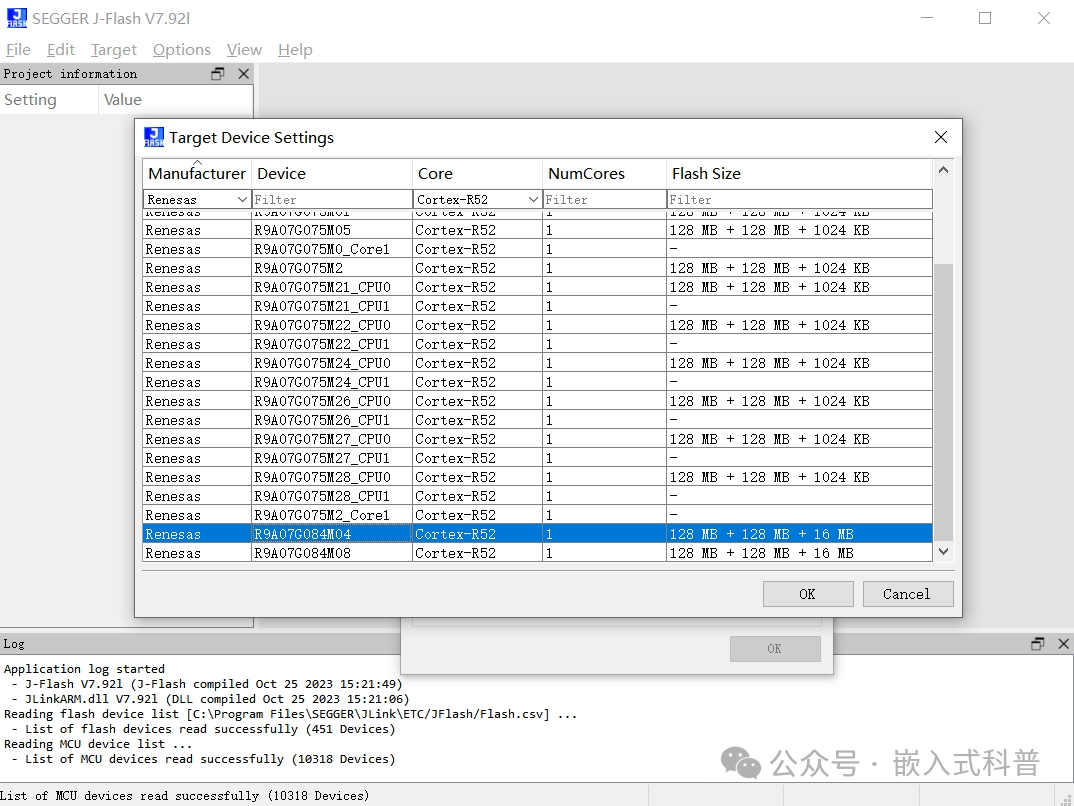This screenshot has width=1074, height=806.
Task: Select device R9A07G075M24_CPU1
Action: [537, 382]
